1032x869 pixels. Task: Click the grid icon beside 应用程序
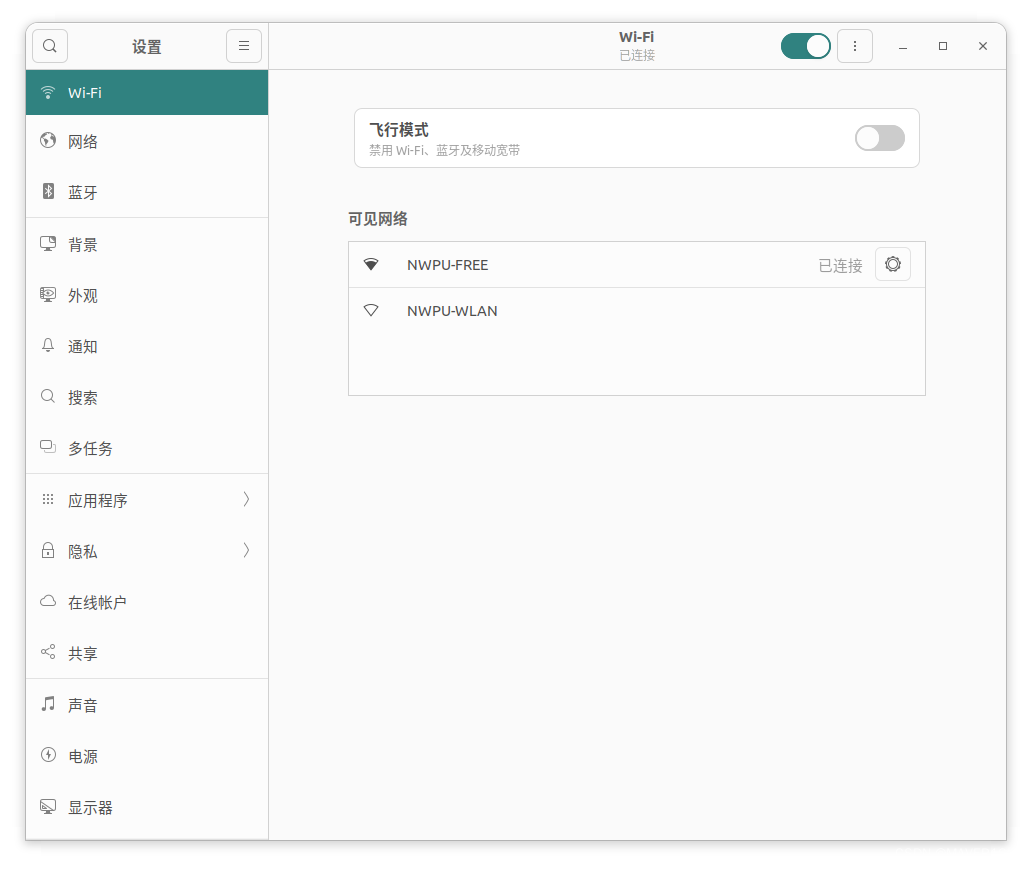click(48, 499)
